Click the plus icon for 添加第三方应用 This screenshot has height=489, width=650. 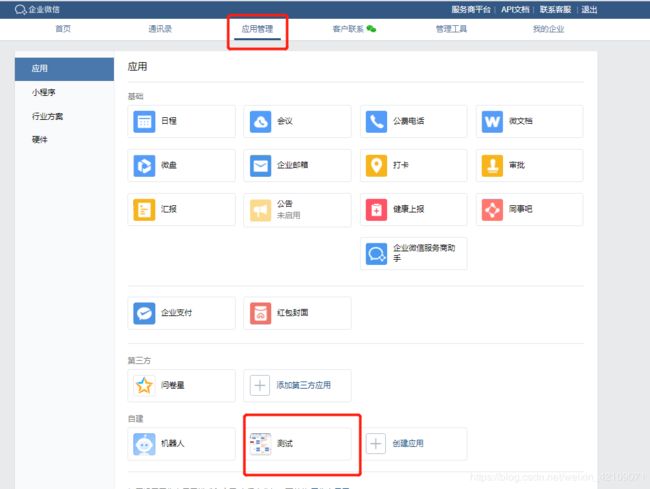click(x=260, y=385)
